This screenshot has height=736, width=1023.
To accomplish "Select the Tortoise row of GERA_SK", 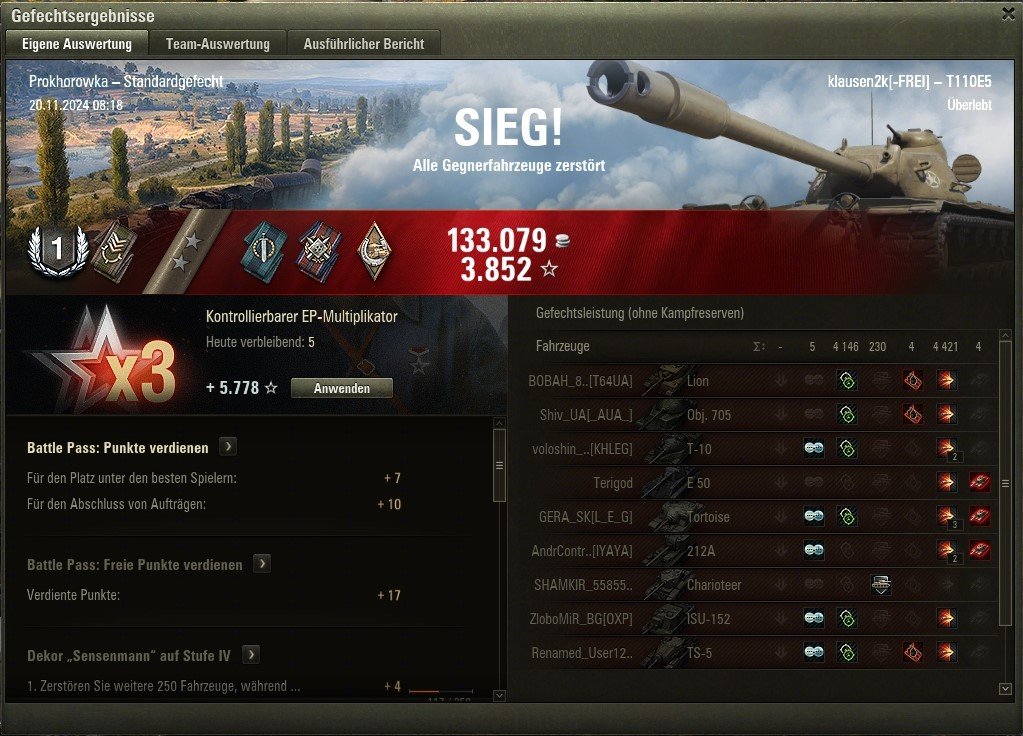I will point(761,517).
